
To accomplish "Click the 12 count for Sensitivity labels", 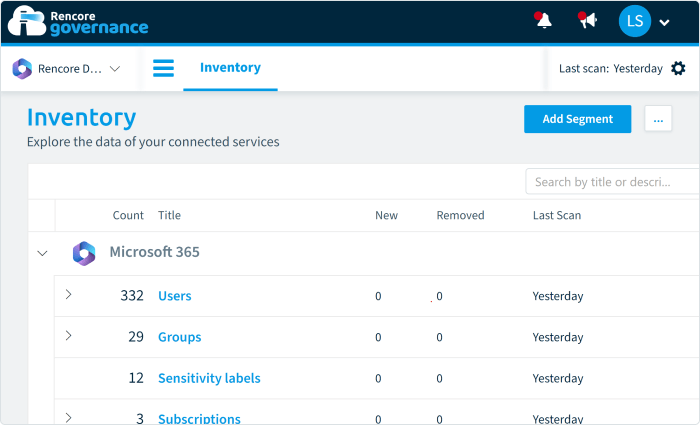I will (136, 378).
